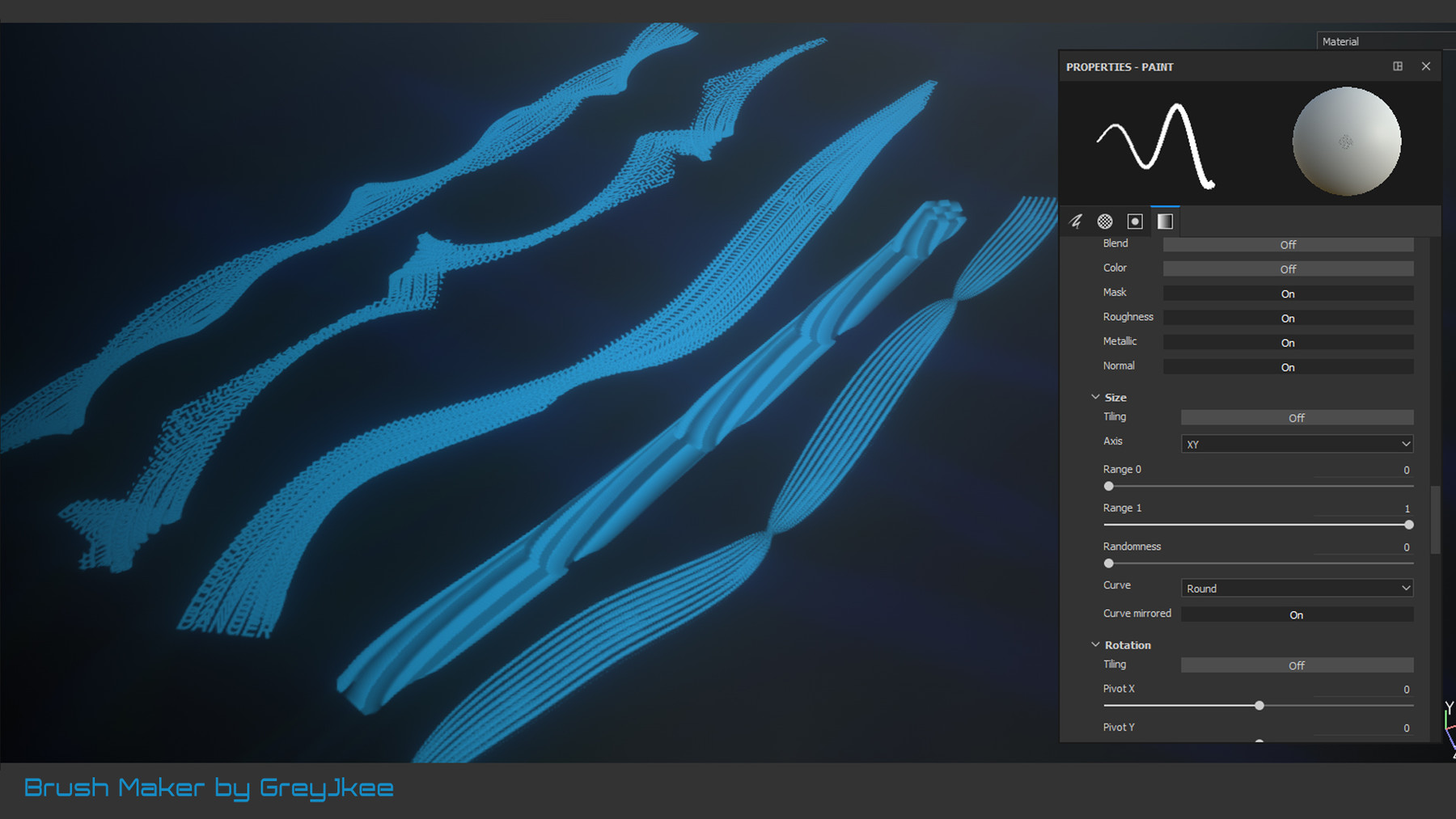Open the grayscale material properties tab
This screenshot has width=1456, height=819.
click(x=1165, y=220)
